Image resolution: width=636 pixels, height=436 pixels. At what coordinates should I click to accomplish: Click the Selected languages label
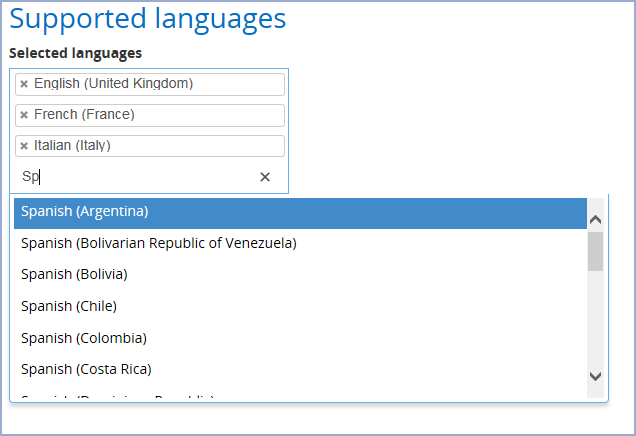point(76,53)
